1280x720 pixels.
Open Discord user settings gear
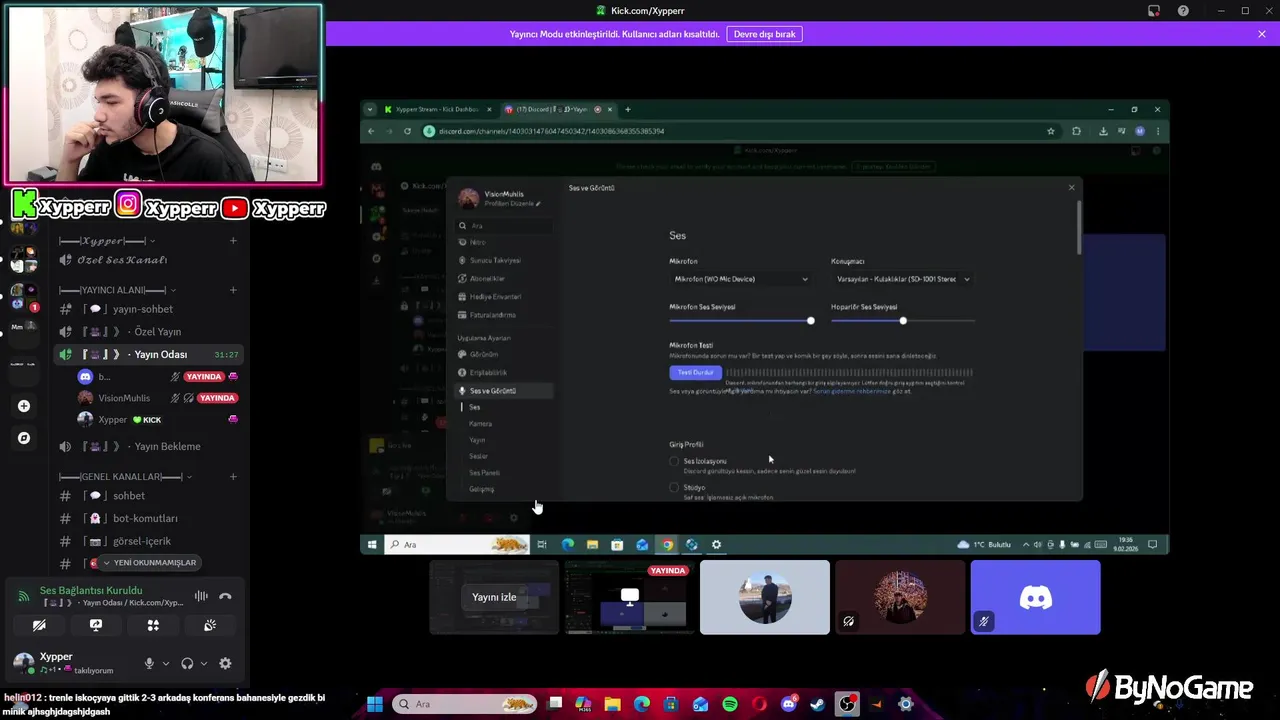[x=225, y=663]
